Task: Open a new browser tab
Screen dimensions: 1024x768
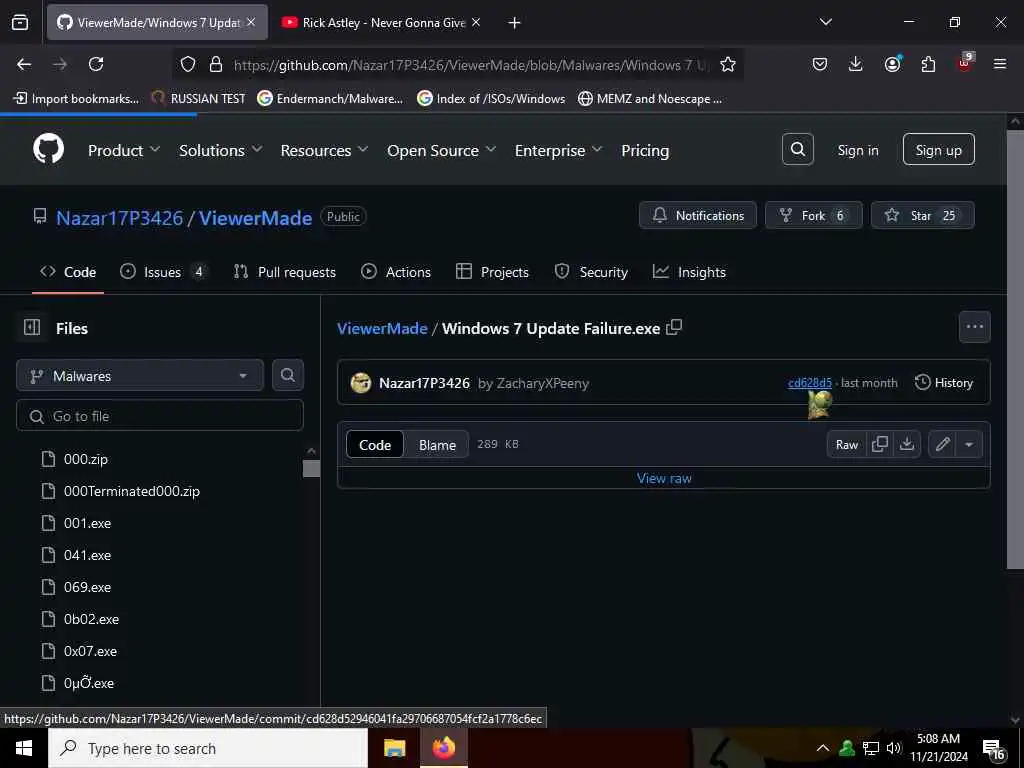Action: (x=514, y=22)
